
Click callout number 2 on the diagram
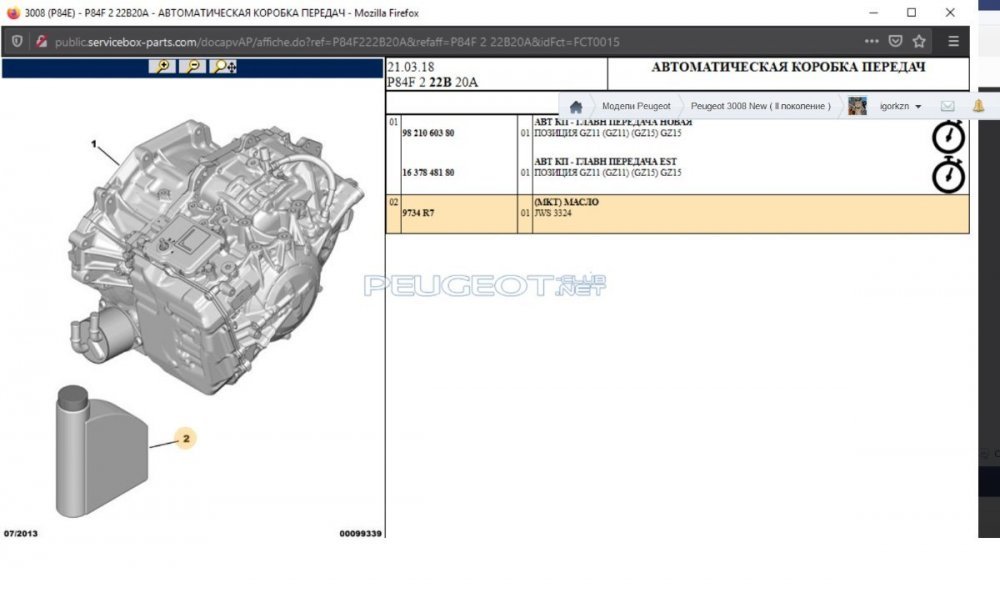185,437
